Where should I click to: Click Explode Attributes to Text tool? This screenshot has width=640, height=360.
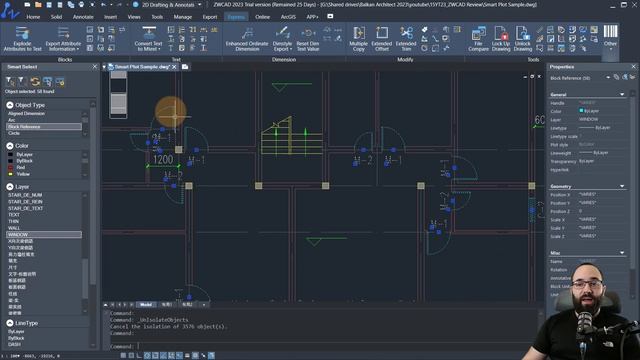pyautogui.click(x=22, y=39)
